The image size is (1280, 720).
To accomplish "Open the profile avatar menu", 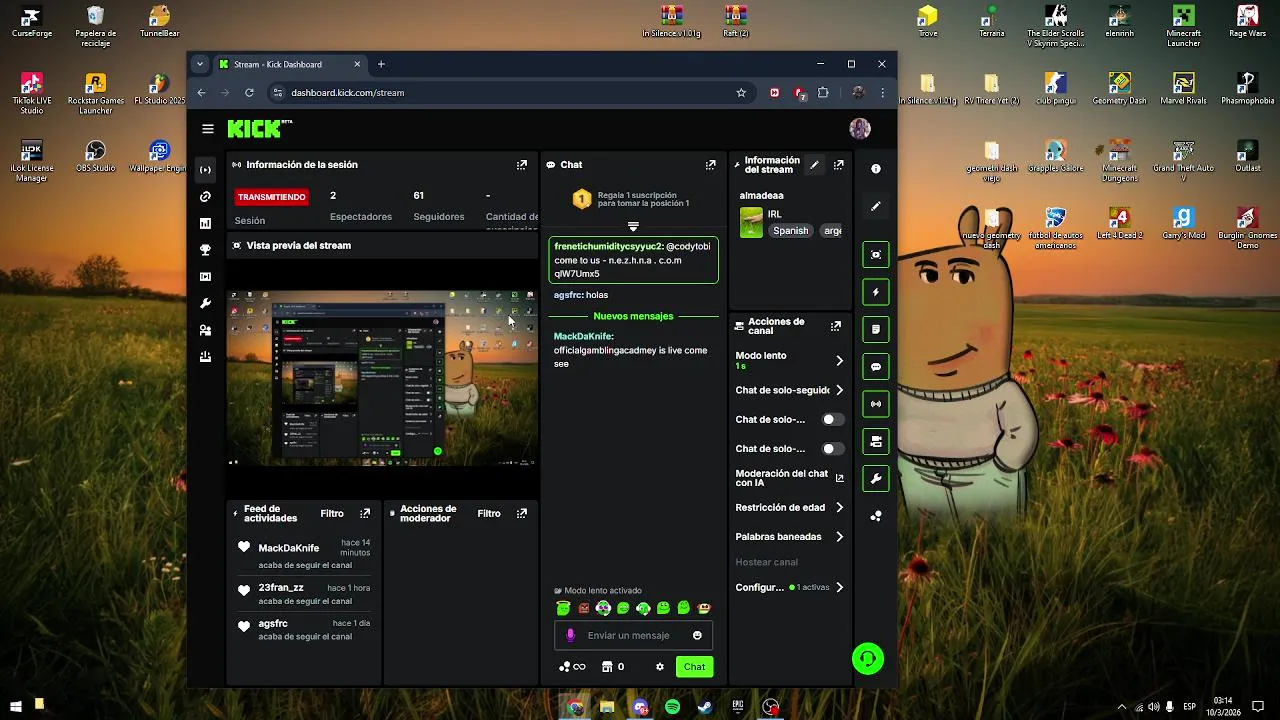I will click(x=860, y=128).
